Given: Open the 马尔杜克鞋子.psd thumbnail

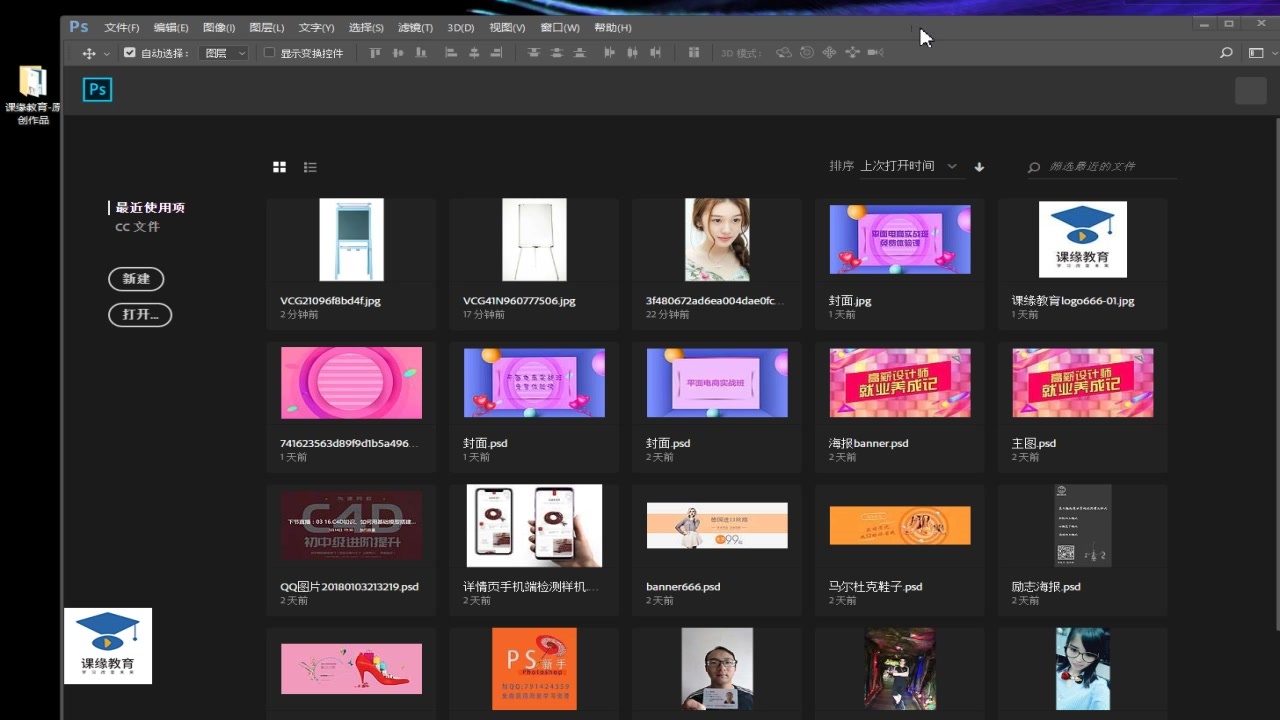Looking at the screenshot, I should point(900,525).
